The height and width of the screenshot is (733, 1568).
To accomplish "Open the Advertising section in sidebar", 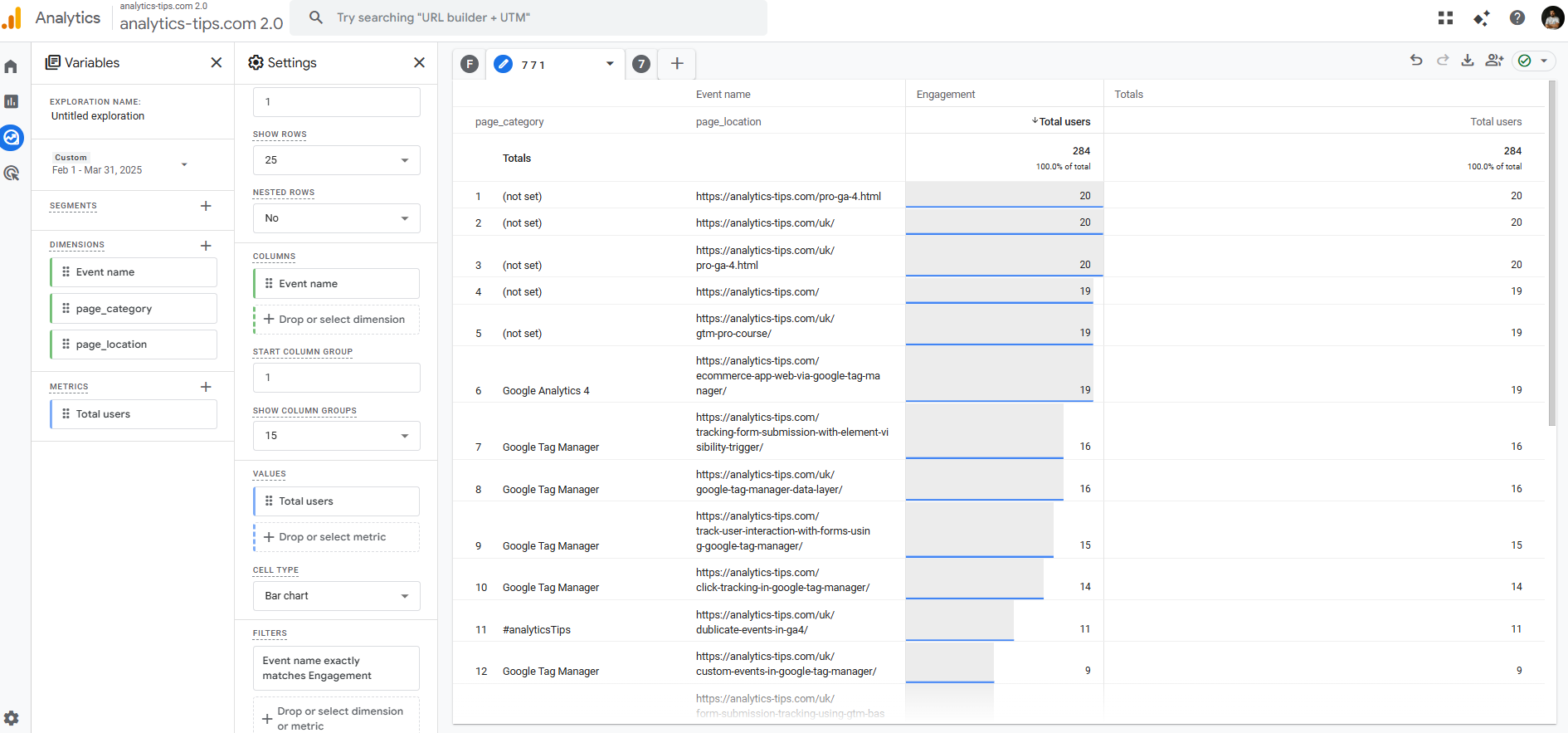I will point(12,173).
